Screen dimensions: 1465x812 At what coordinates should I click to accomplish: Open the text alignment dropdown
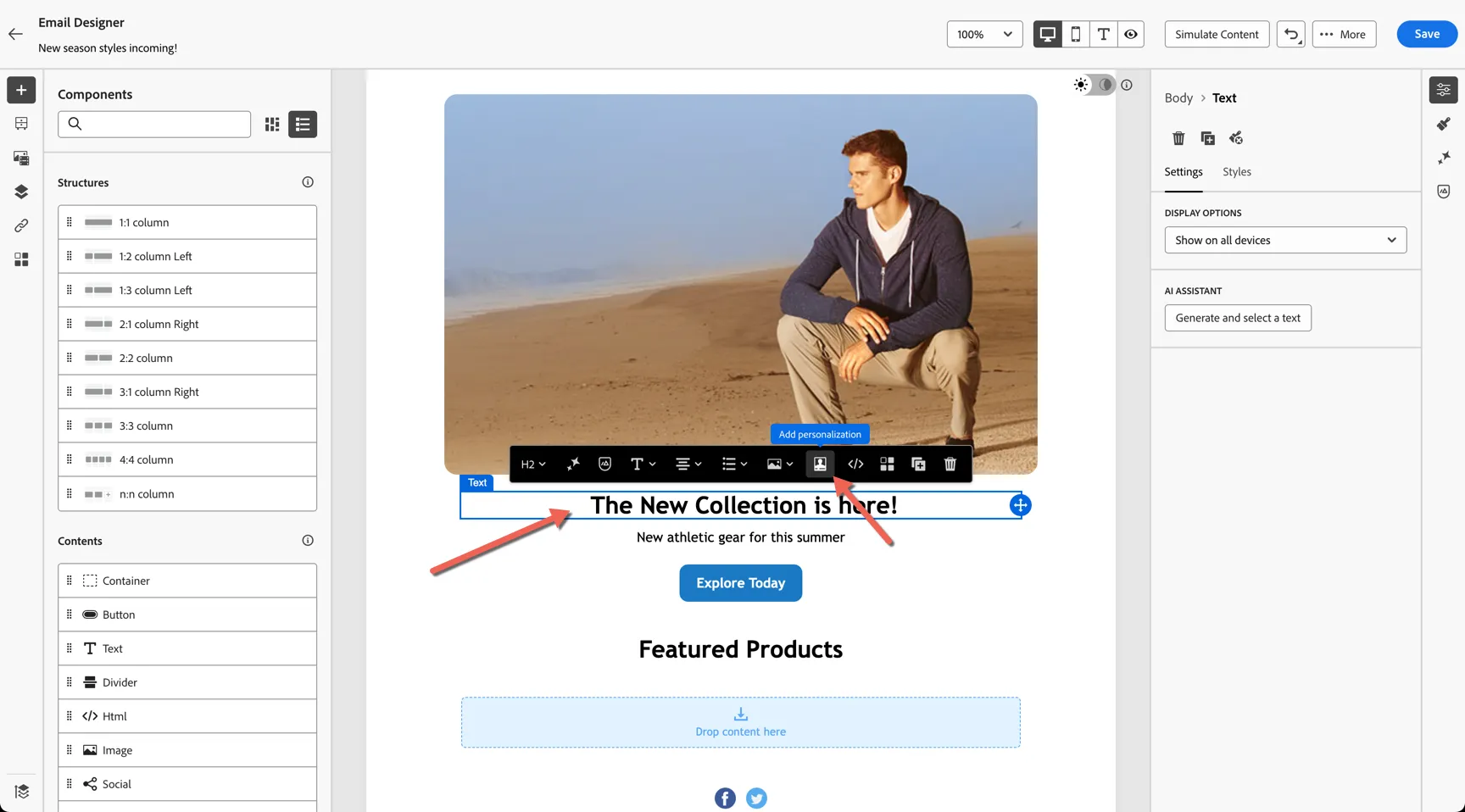(688, 464)
